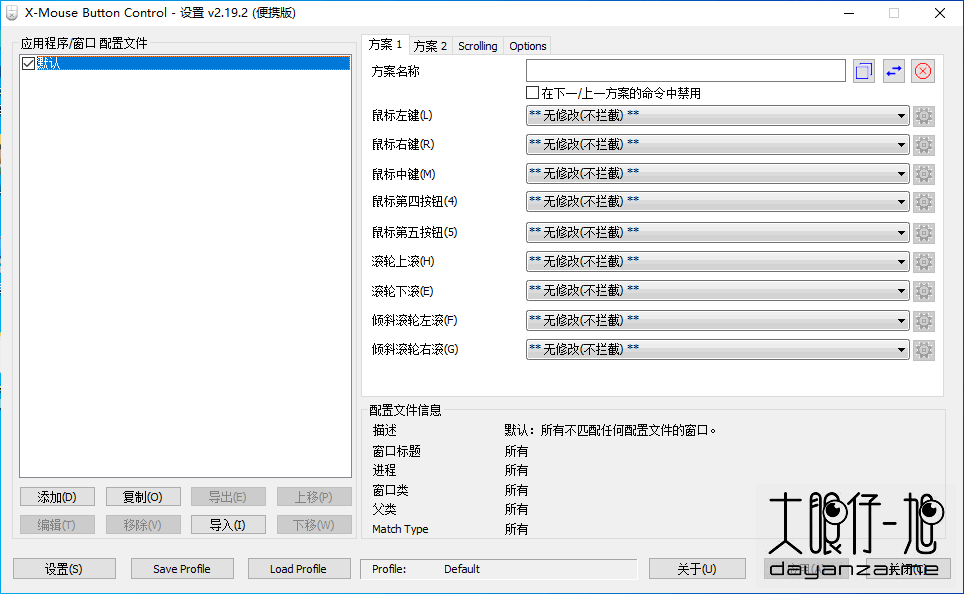Open 设置(S) settings button
The image size is (964, 594).
(x=64, y=569)
